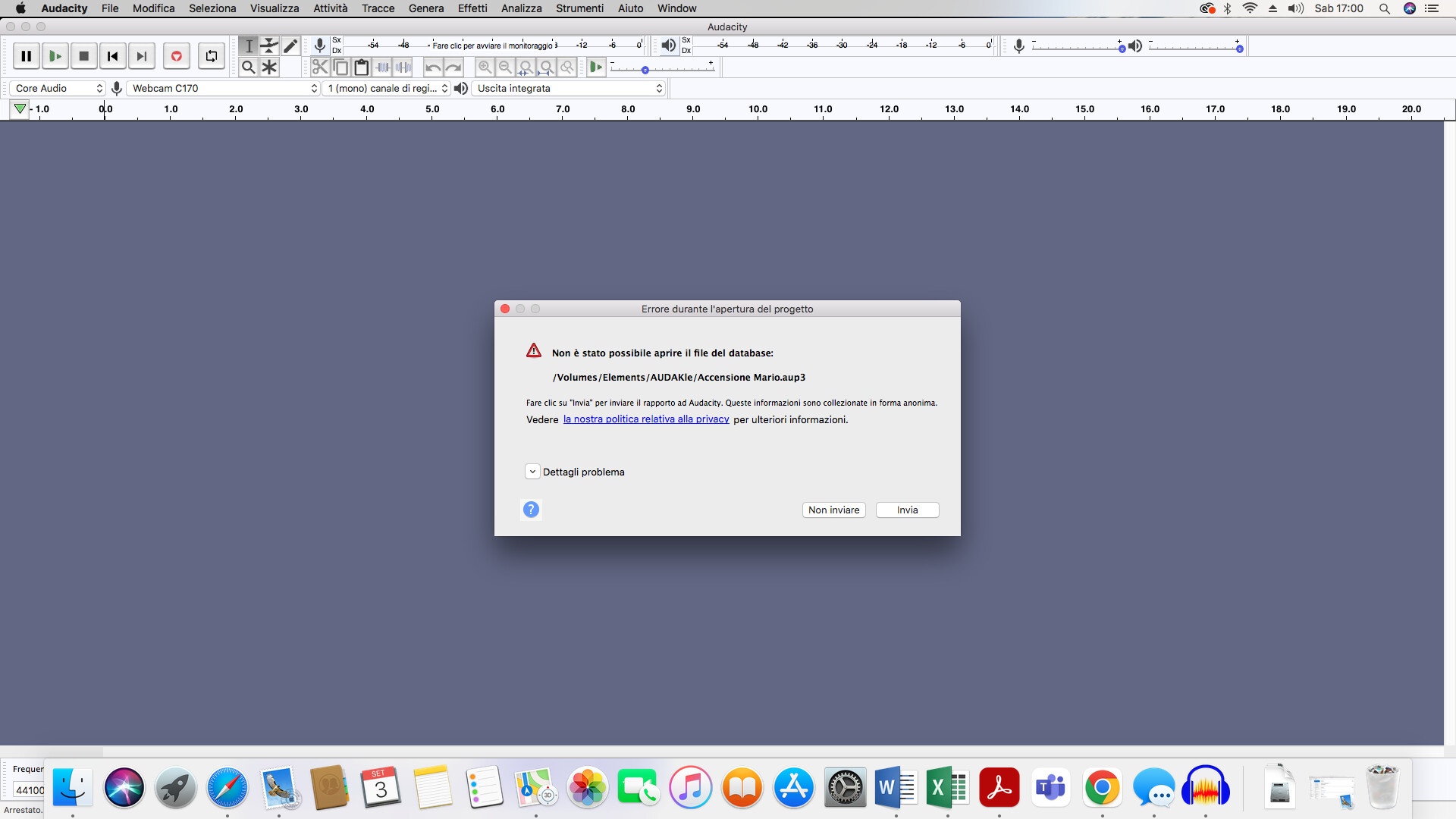Viewport: 1456px width, 819px height.
Task: Expand the Dettagli problema section
Action: click(532, 472)
